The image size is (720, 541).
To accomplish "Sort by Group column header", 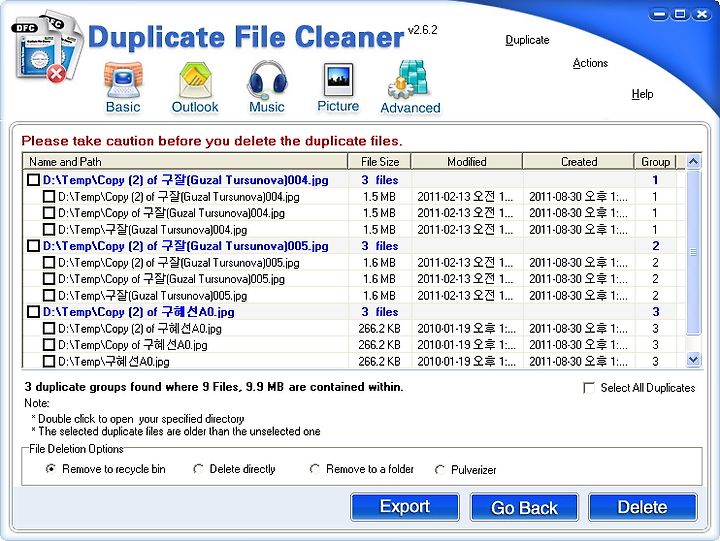I will point(655,162).
